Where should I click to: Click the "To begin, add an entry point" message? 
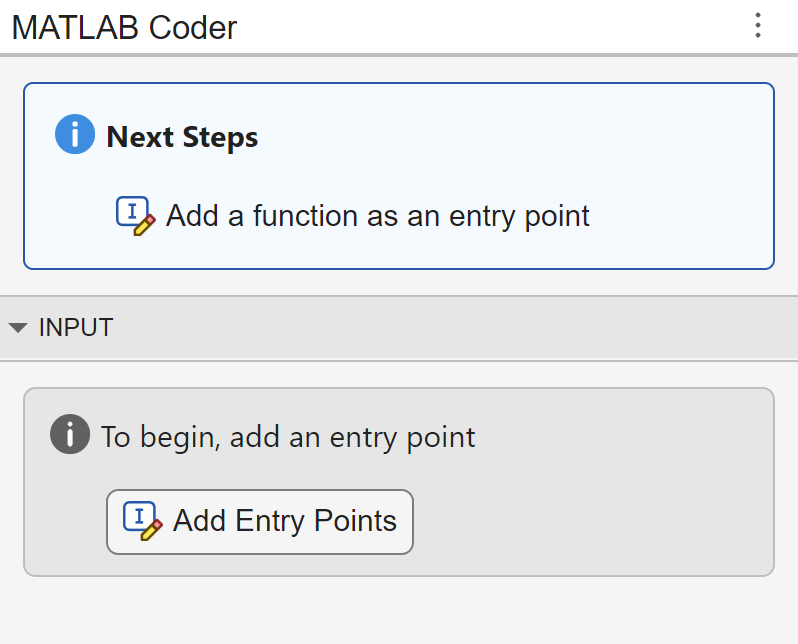click(x=288, y=437)
